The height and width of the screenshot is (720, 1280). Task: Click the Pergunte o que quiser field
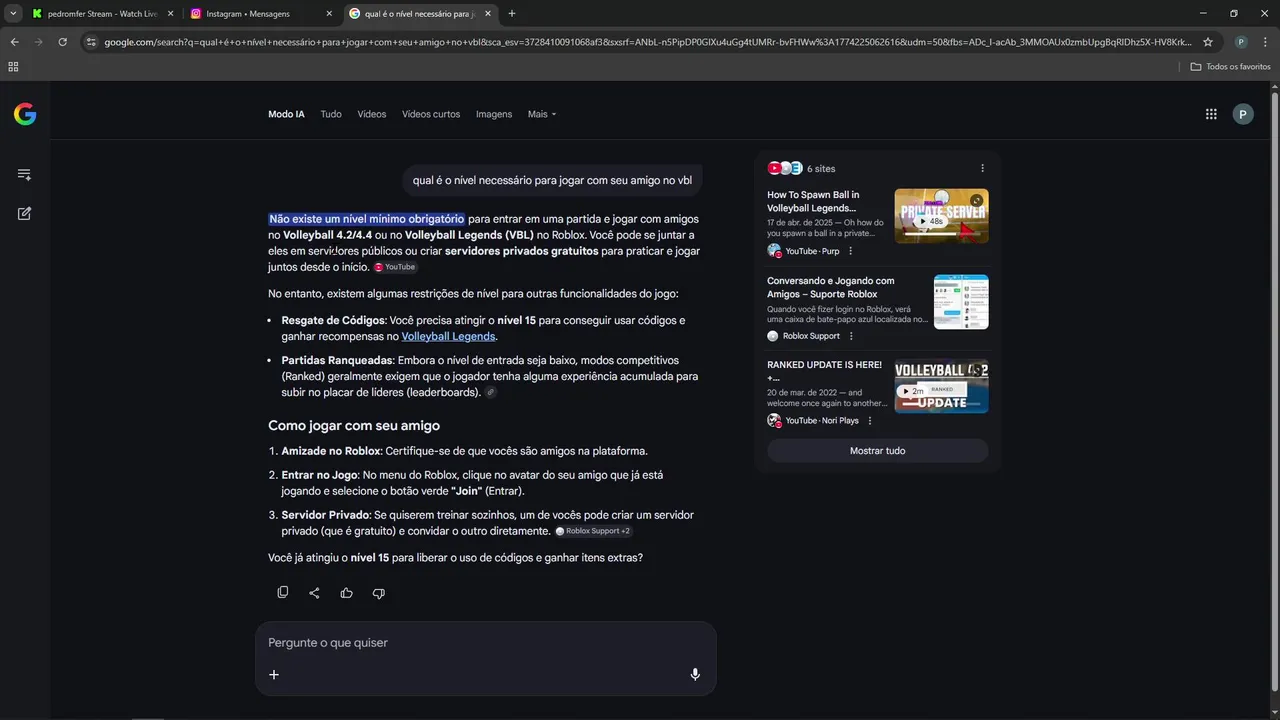[485, 643]
